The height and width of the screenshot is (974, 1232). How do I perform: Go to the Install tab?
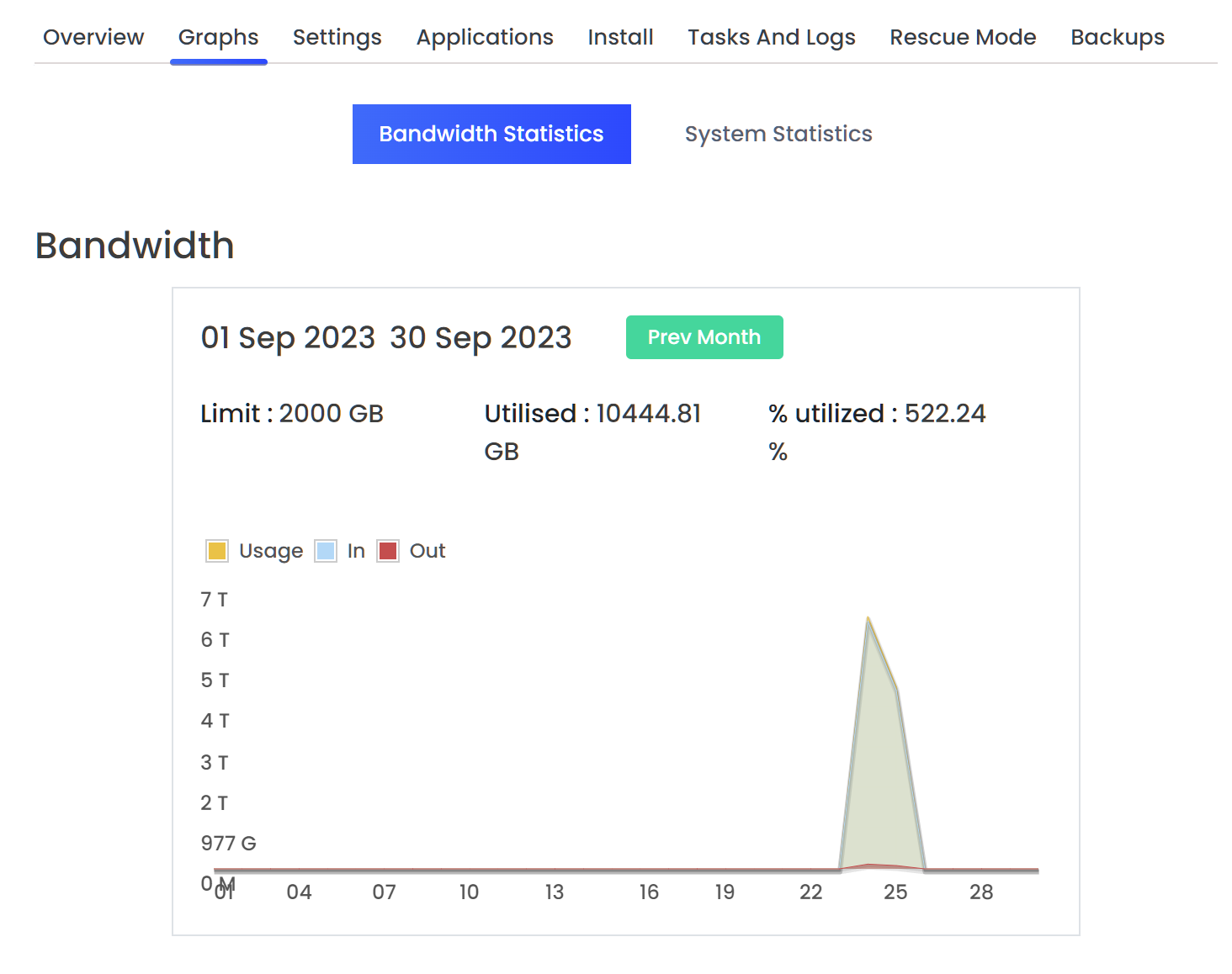pos(620,38)
